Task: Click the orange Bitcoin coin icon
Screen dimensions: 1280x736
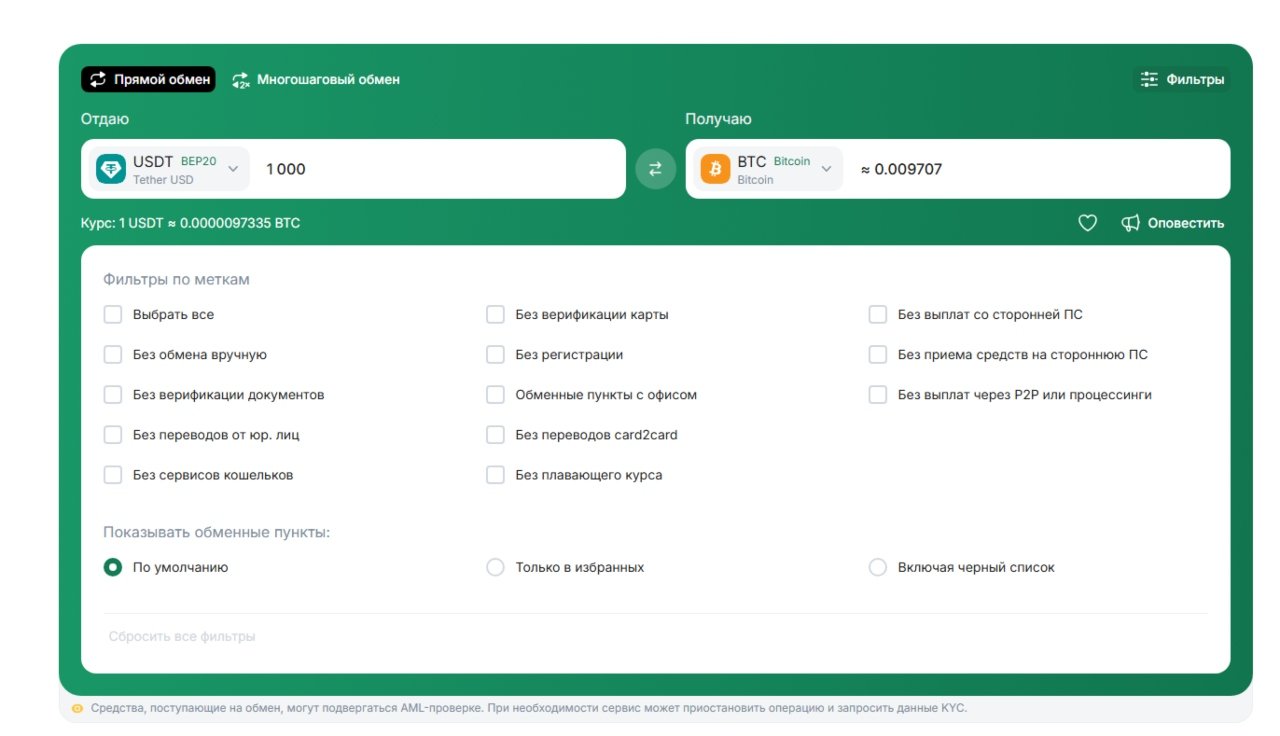Action: click(715, 169)
